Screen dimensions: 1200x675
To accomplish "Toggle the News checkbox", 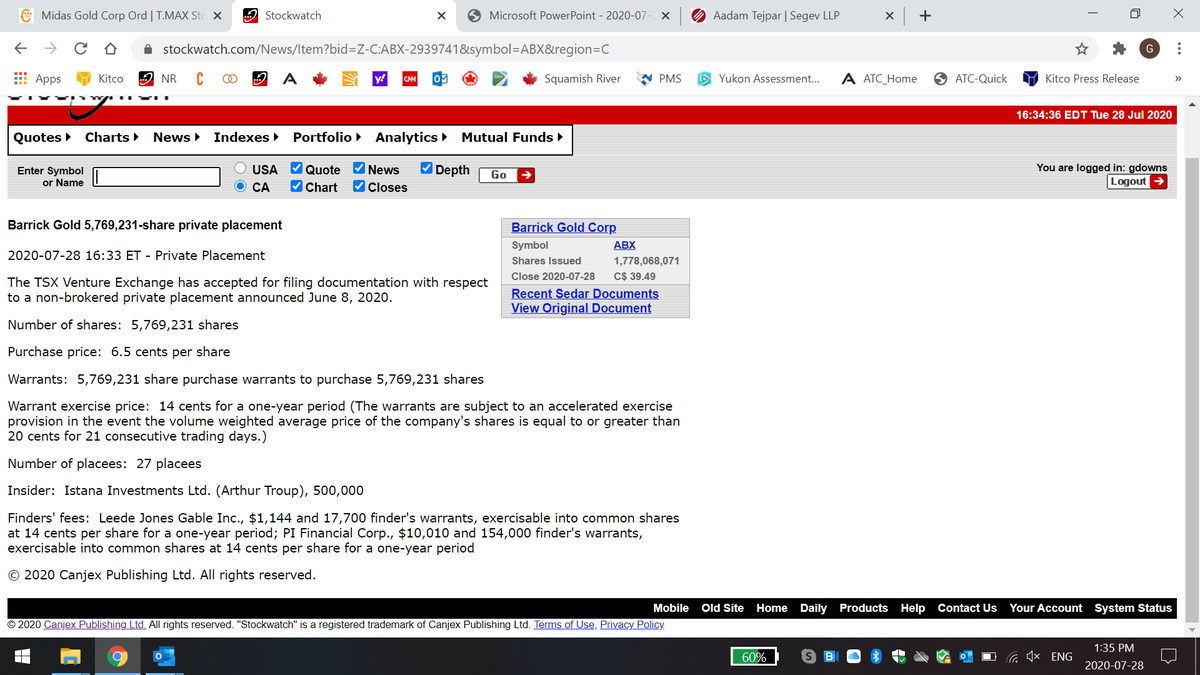I will (x=359, y=169).
